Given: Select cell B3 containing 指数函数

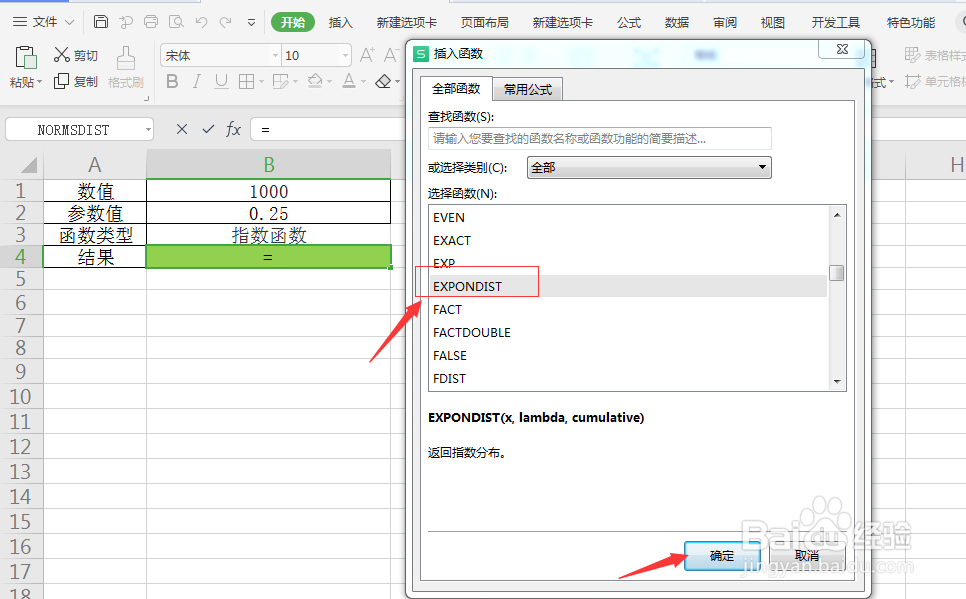Looking at the screenshot, I should click(x=269, y=235).
